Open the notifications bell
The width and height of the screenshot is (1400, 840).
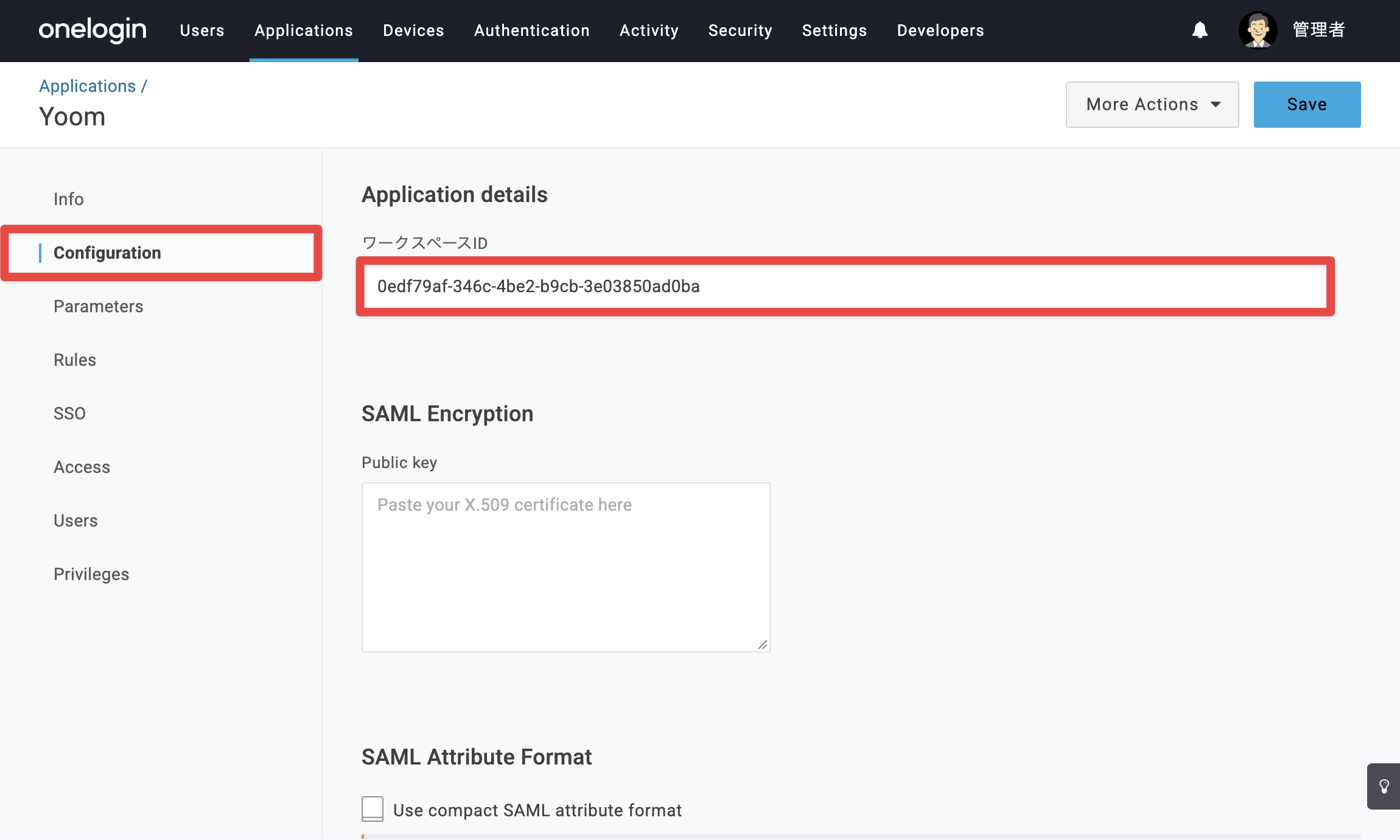(1200, 30)
